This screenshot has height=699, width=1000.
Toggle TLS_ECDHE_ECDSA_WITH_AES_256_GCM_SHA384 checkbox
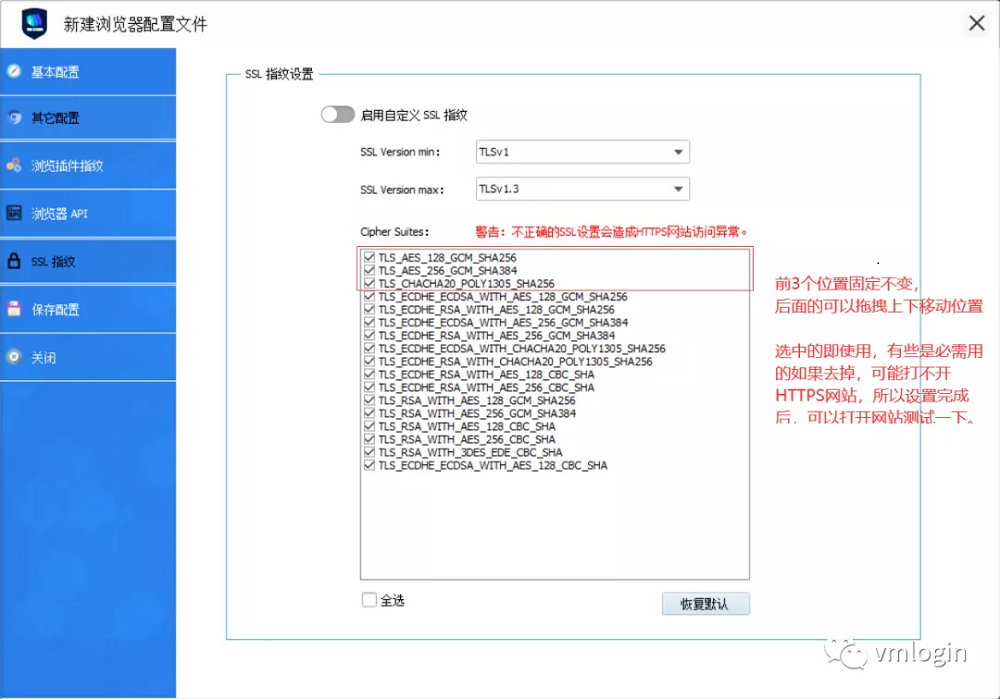point(369,322)
